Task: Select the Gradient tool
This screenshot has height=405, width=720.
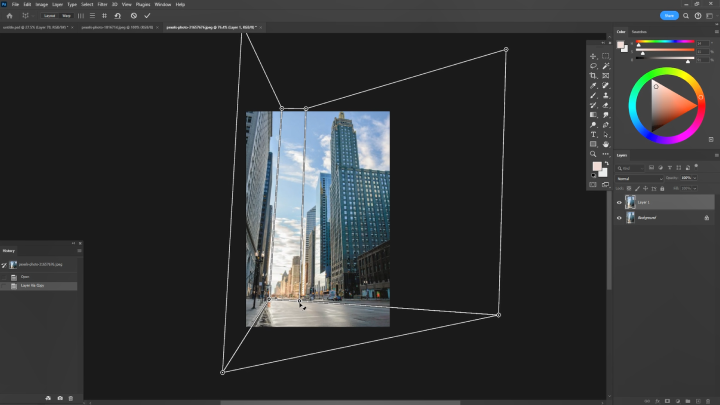Action: tap(593, 115)
